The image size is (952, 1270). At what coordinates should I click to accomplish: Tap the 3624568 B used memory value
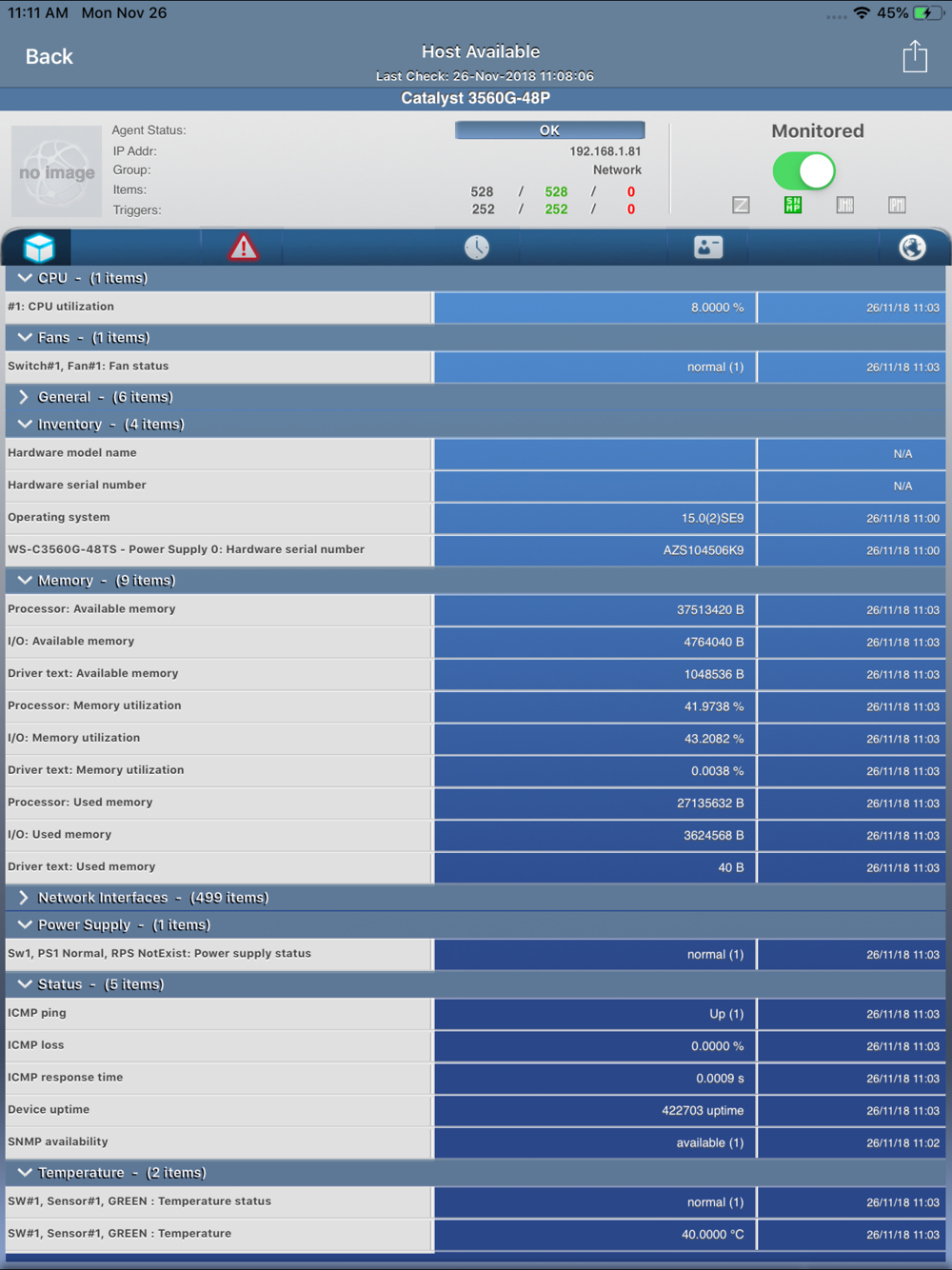713,836
